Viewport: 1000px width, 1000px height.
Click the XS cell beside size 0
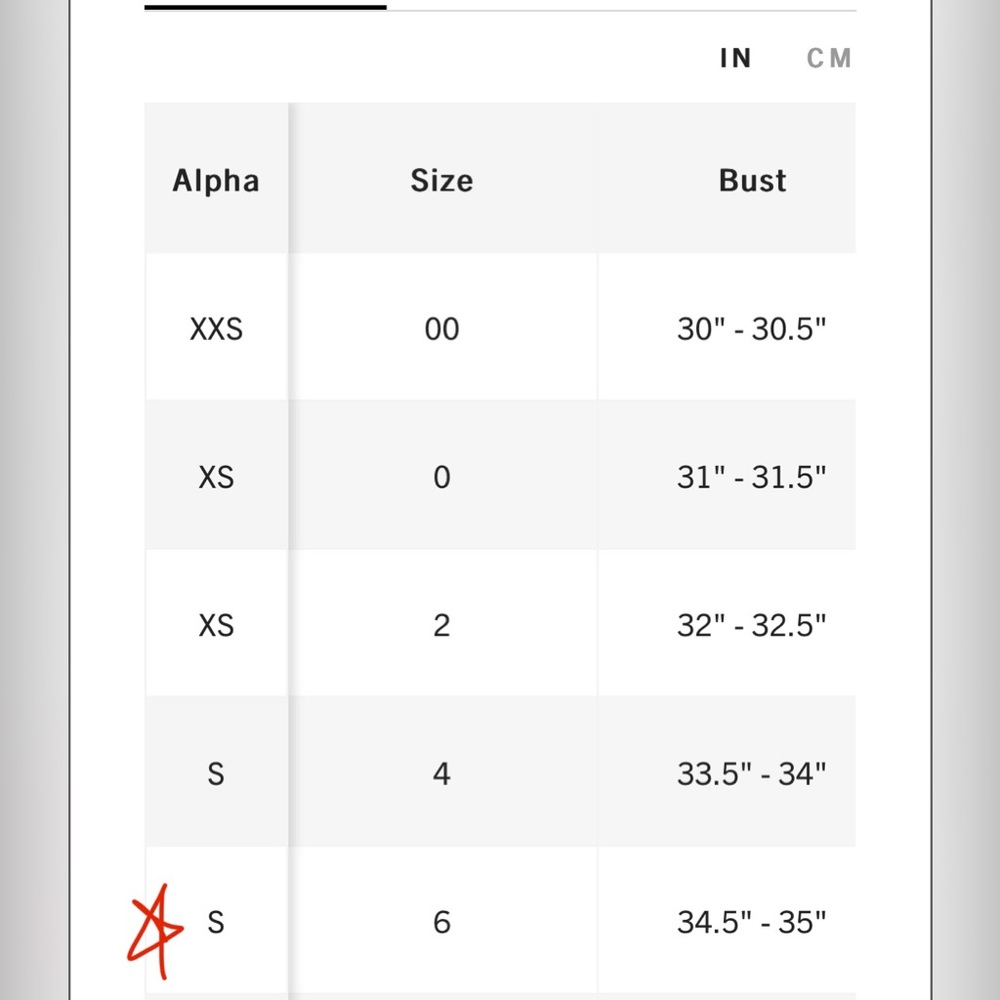tap(216, 477)
